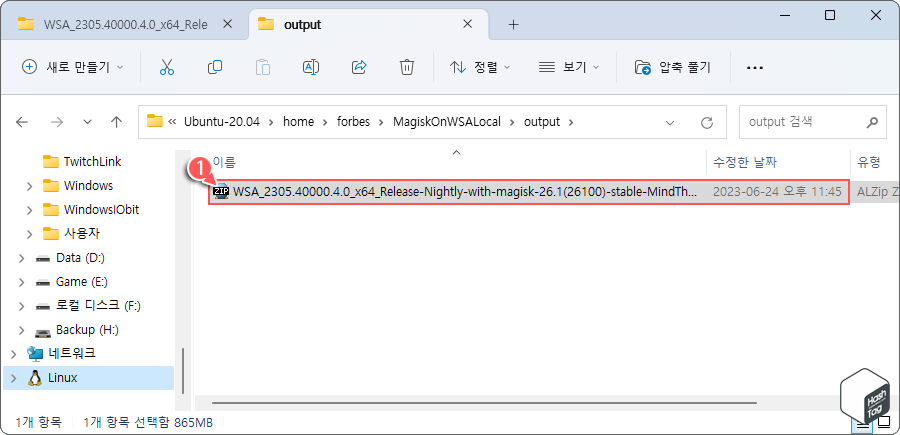Click the ZIP file icon

tap(221, 192)
